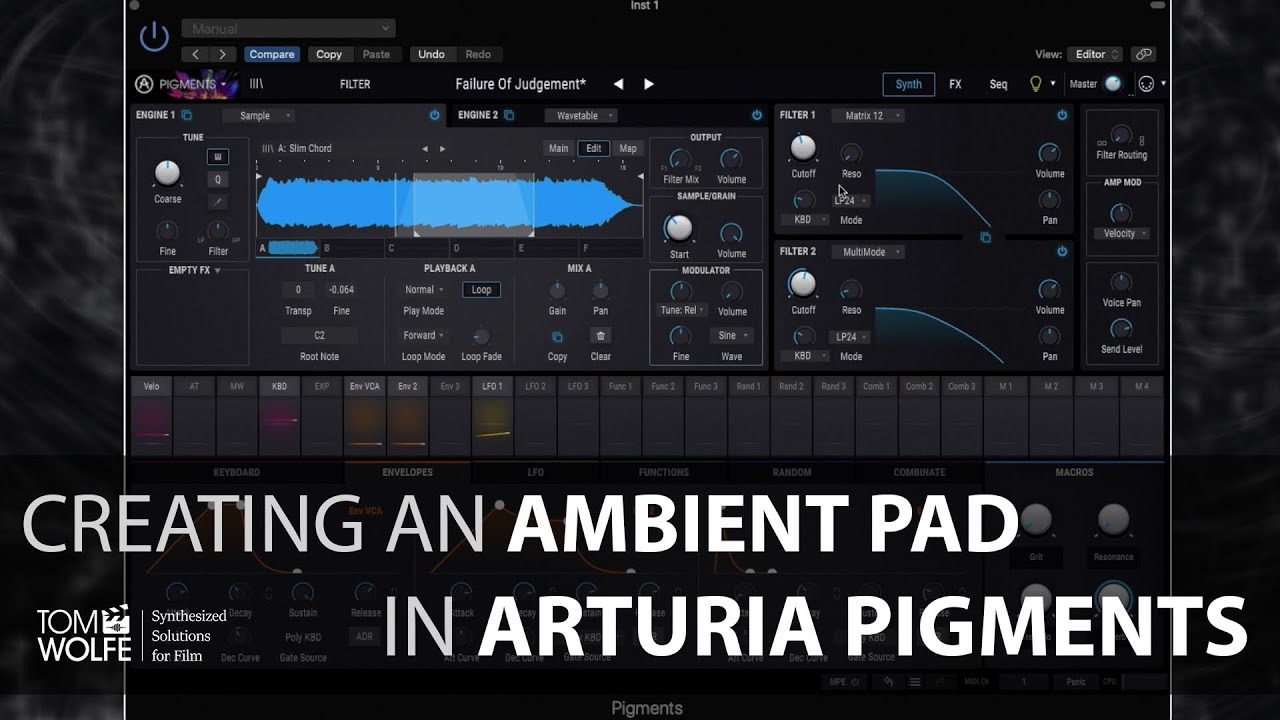Click the link chain icon beside Editor
This screenshot has height=720, width=1280.
coord(1144,54)
